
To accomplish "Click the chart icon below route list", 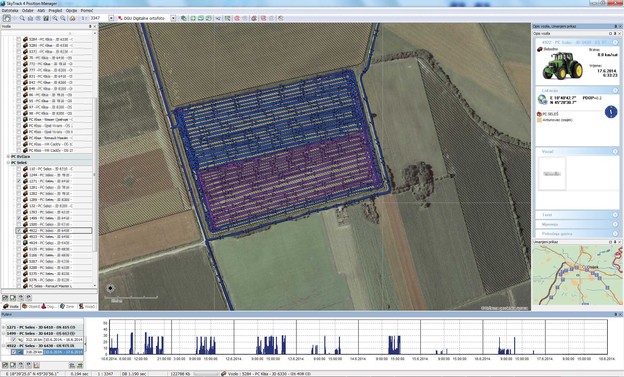I will [x=36, y=365].
